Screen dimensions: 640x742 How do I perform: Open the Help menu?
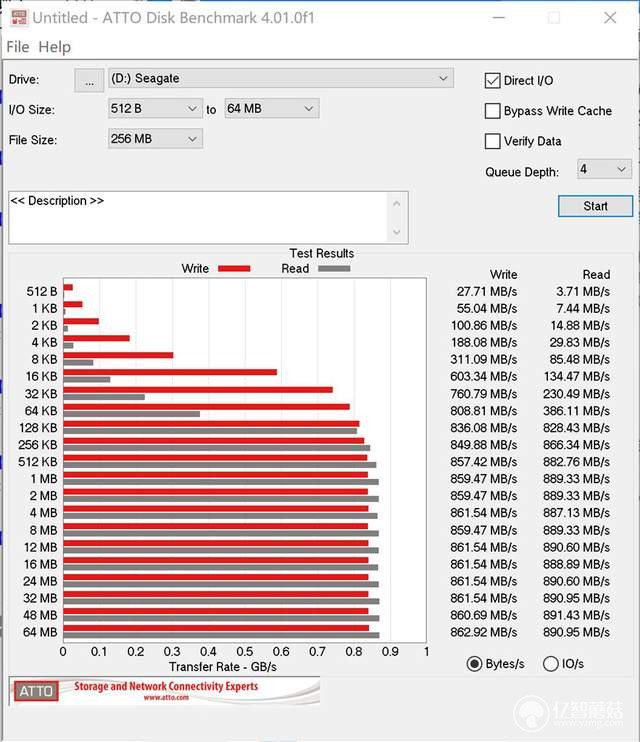tap(54, 47)
